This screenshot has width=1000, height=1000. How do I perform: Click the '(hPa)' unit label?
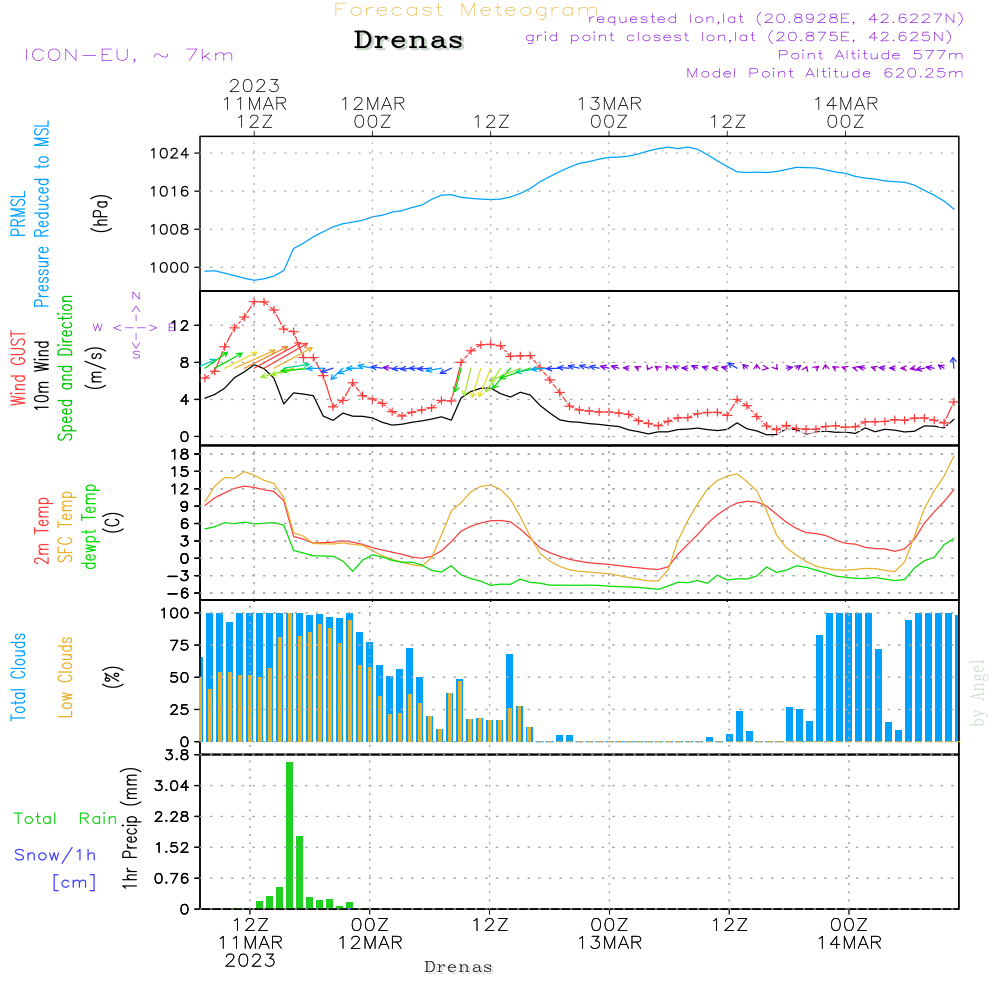[x=101, y=213]
